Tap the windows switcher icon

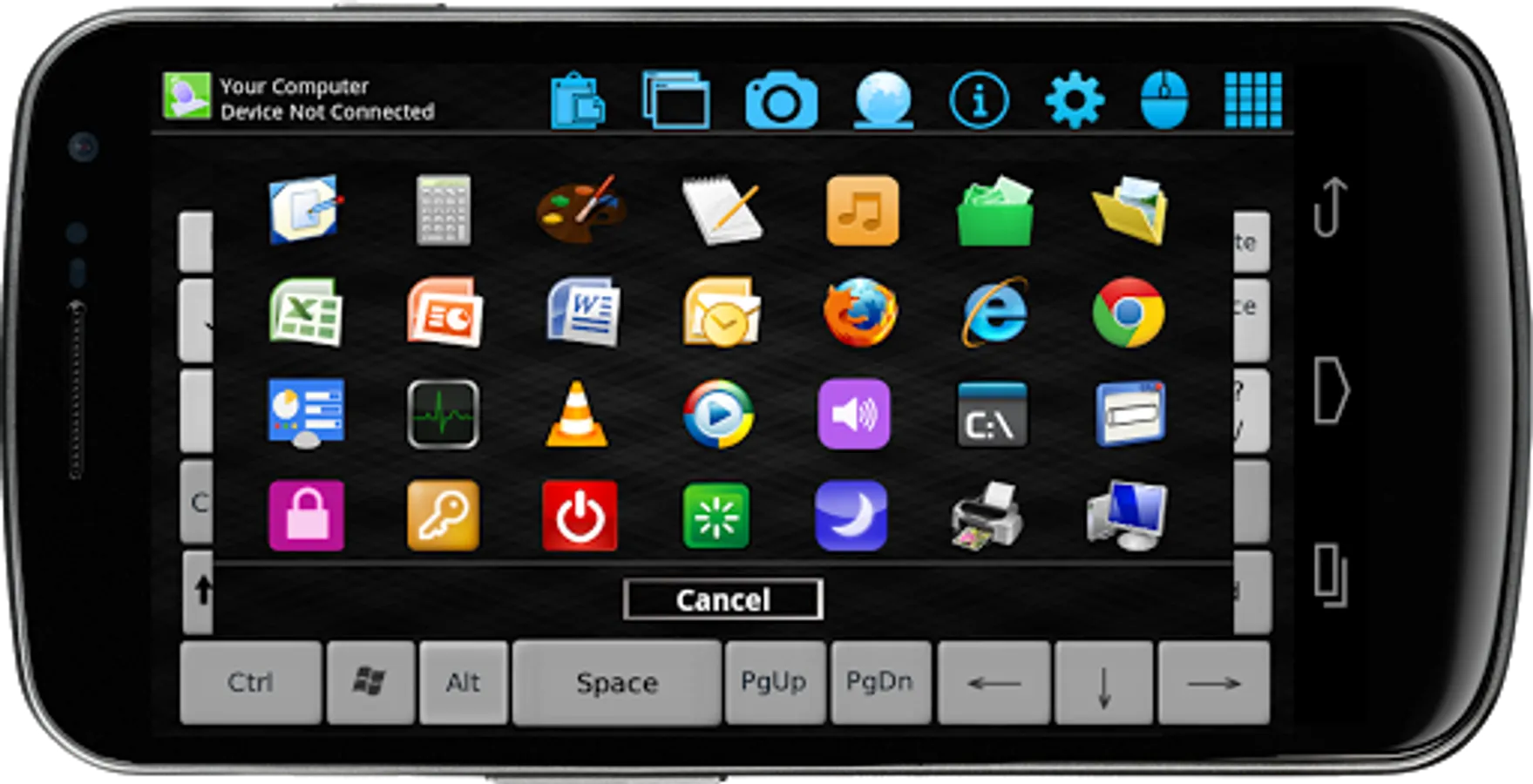pos(676,100)
